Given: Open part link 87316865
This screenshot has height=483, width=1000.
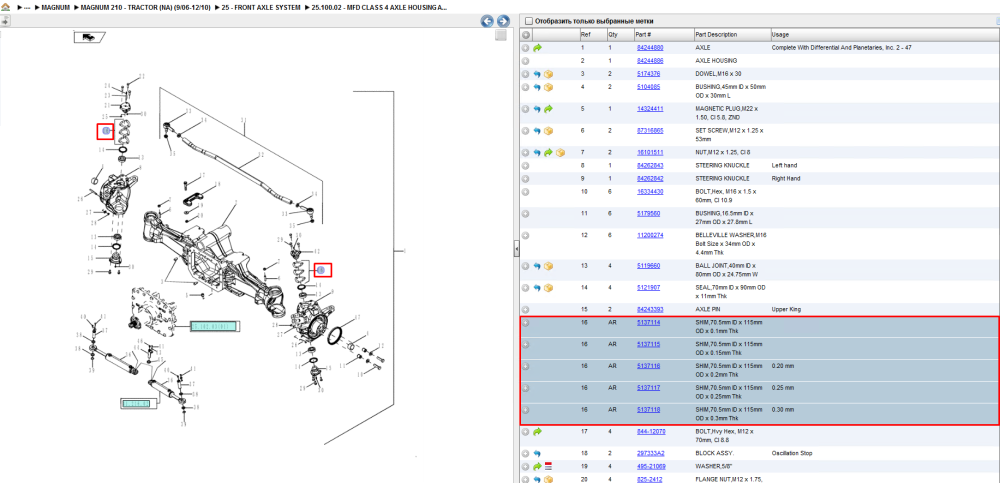Looking at the screenshot, I should (x=650, y=131).
